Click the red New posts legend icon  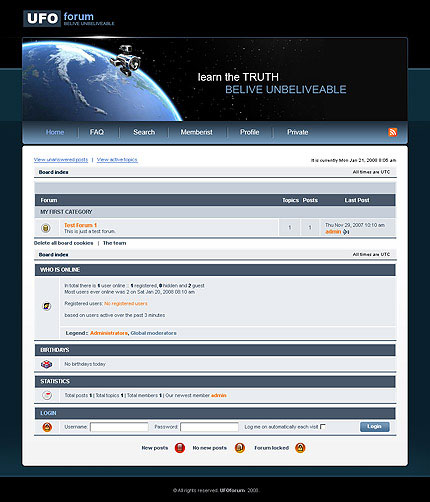click(x=180, y=448)
